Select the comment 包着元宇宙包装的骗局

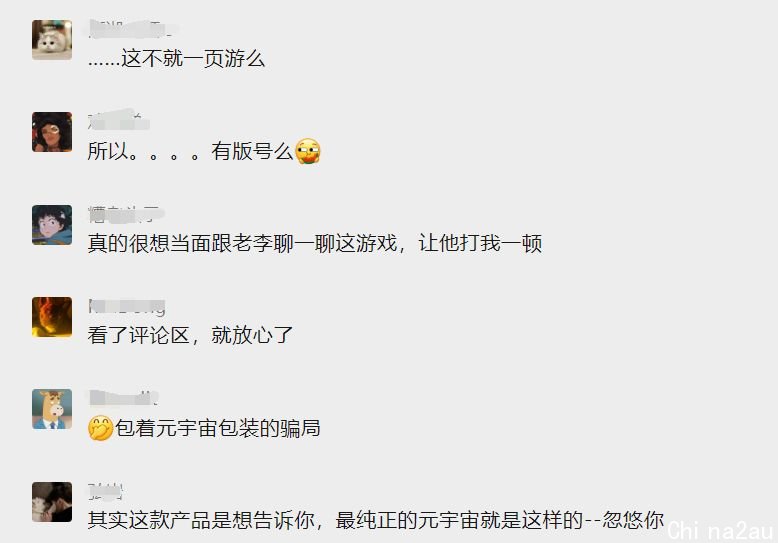[x=204, y=428]
